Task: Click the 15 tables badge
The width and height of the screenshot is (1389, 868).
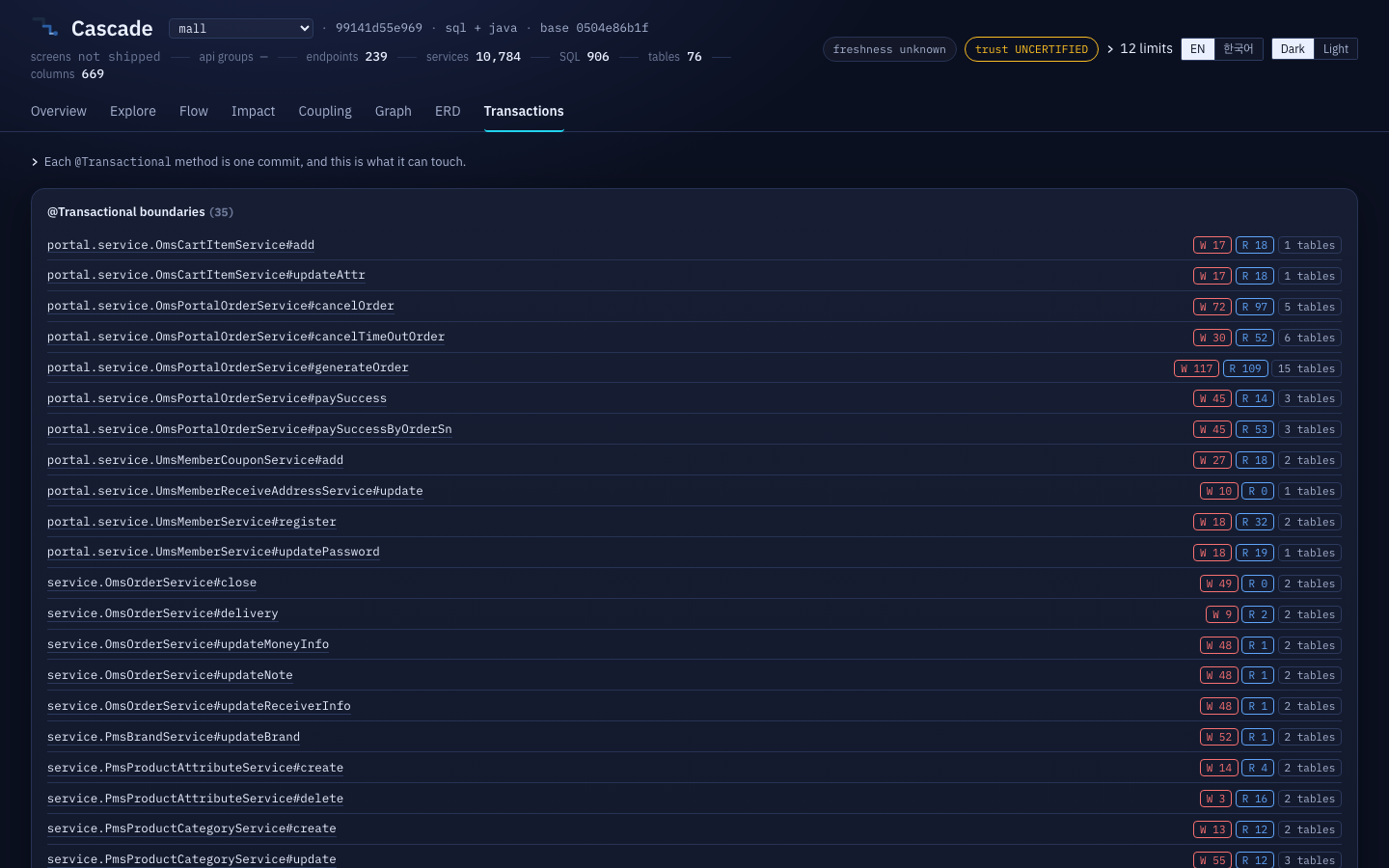Action: pyautogui.click(x=1306, y=368)
